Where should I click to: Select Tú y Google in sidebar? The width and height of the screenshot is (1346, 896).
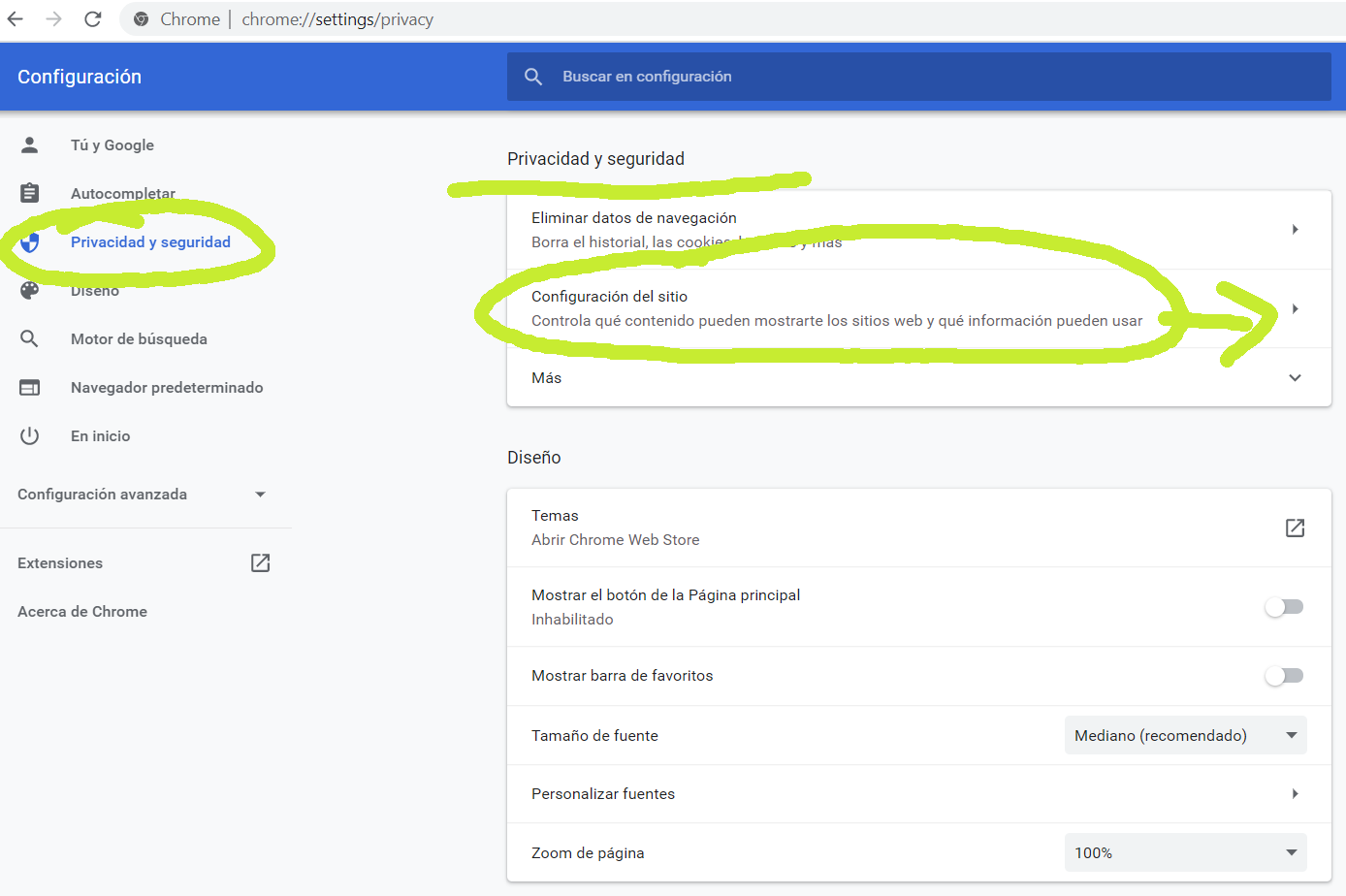112,145
